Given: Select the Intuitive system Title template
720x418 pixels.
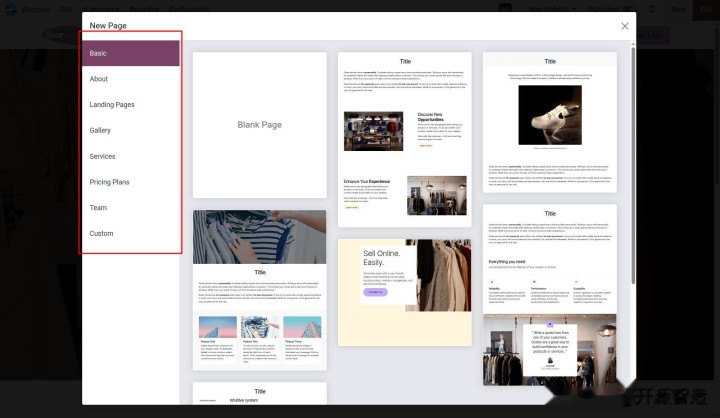Looking at the screenshot, I should 259,394.
